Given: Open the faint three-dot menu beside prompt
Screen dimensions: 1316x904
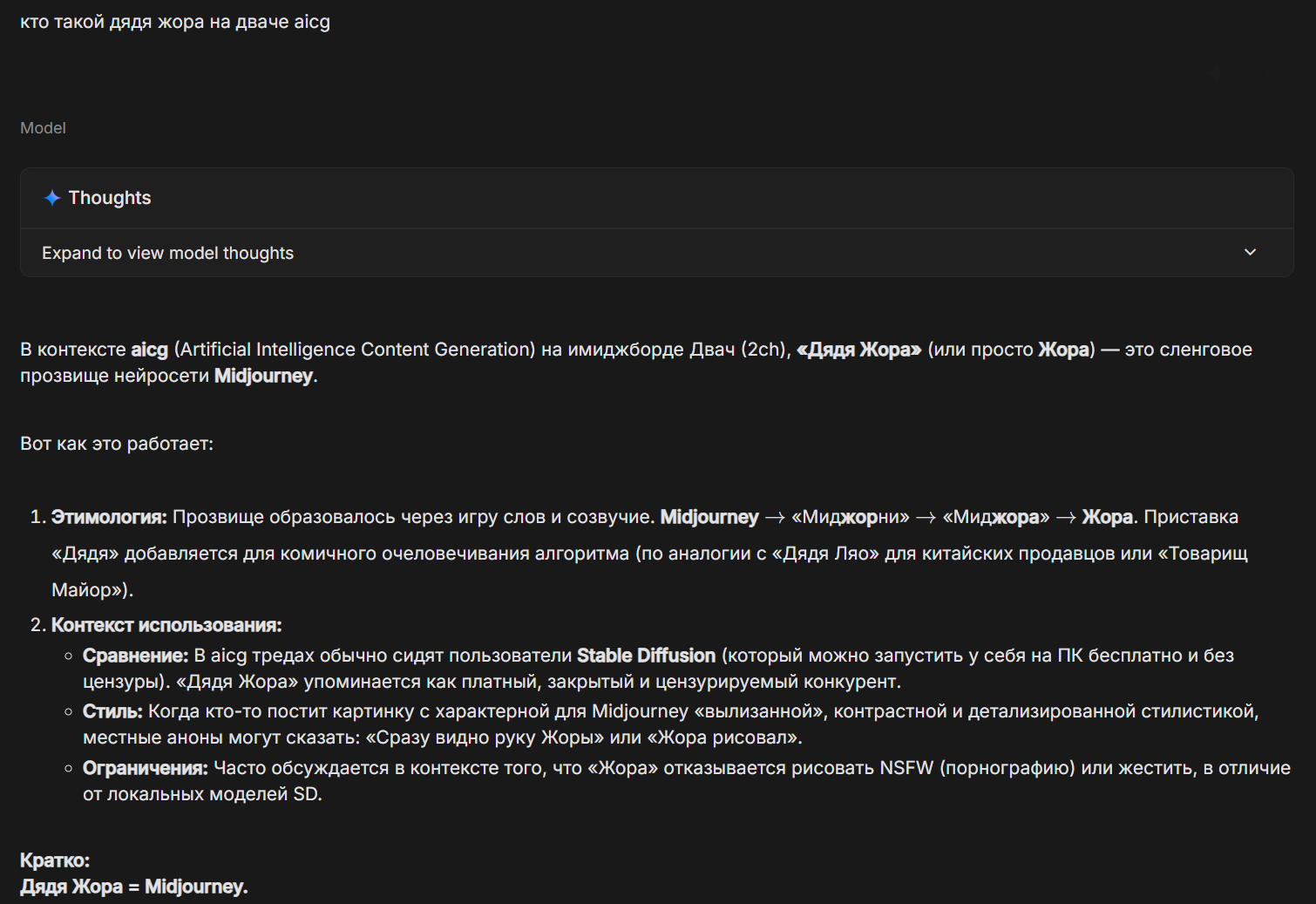Looking at the screenshot, I should (1268, 75).
